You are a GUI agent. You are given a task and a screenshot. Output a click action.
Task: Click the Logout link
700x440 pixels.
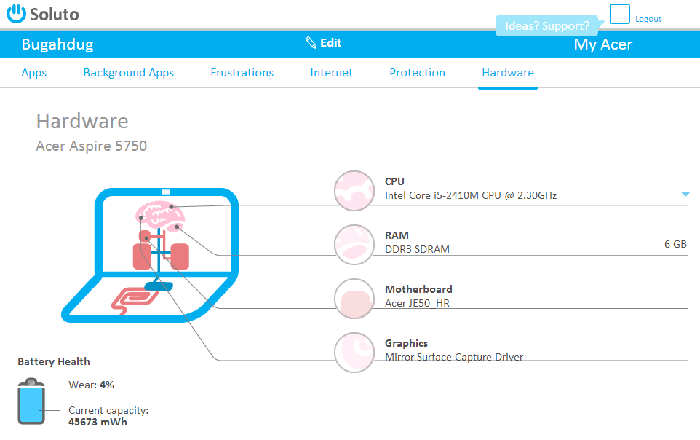[648, 19]
